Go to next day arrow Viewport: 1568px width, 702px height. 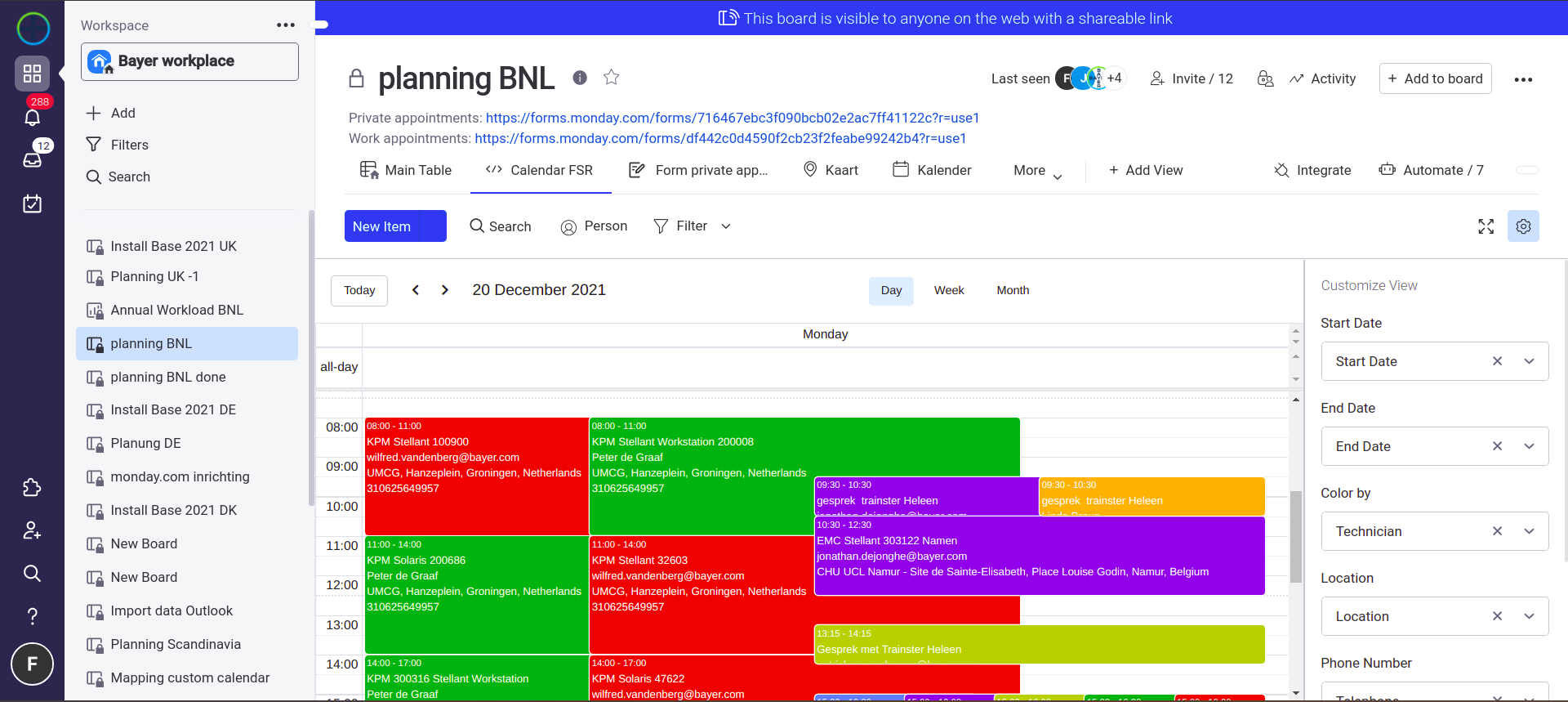pyautogui.click(x=445, y=290)
